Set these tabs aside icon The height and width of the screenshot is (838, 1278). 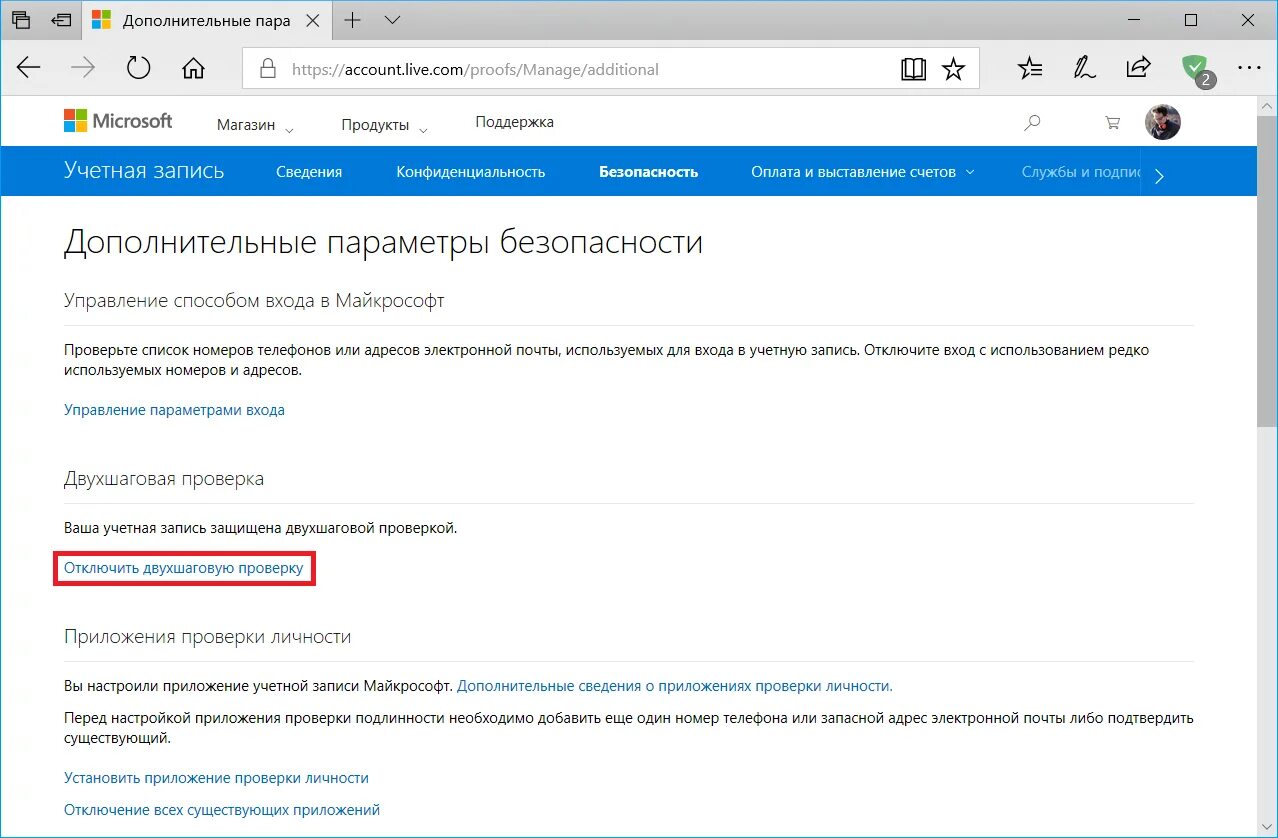point(61,20)
